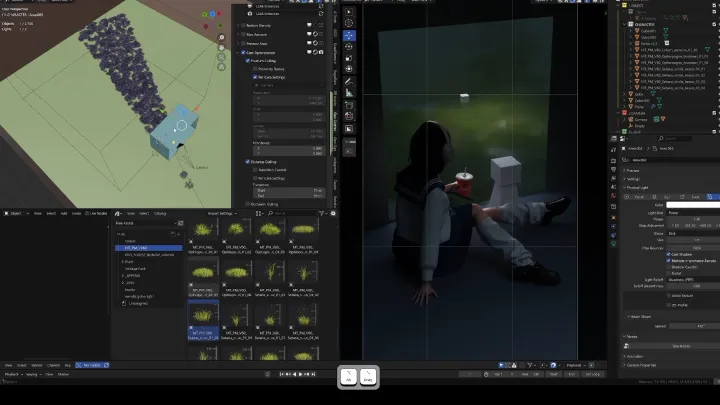Viewport: 720px width, 405px height.
Task: Select the Scale tool in viewport toolbar
Action: click(x=349, y=58)
